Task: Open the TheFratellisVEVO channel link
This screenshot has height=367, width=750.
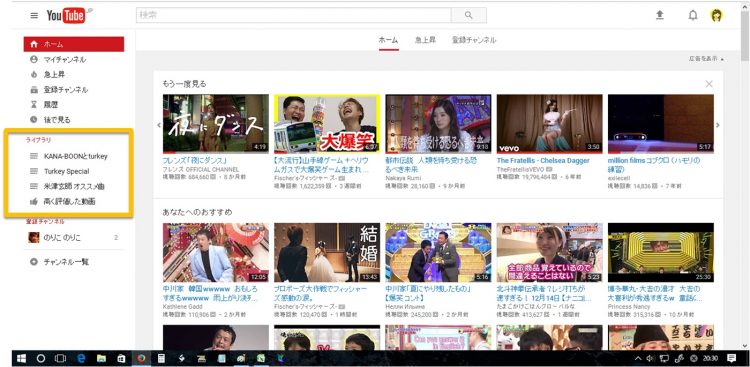Action: click(x=521, y=169)
